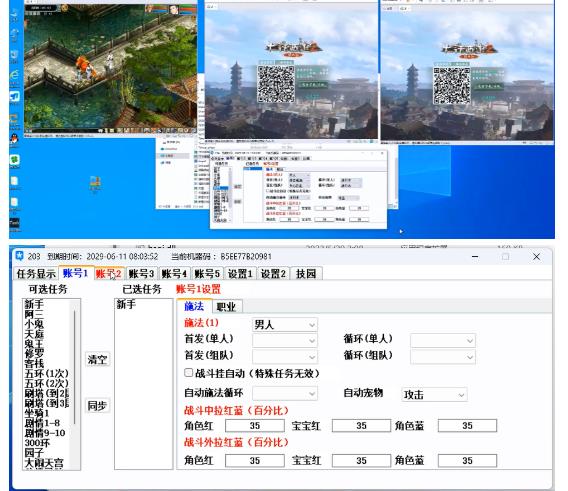The height and width of the screenshot is (491, 568).
Task: Expand 自动施法循环 dropdown
Action: pos(285,394)
